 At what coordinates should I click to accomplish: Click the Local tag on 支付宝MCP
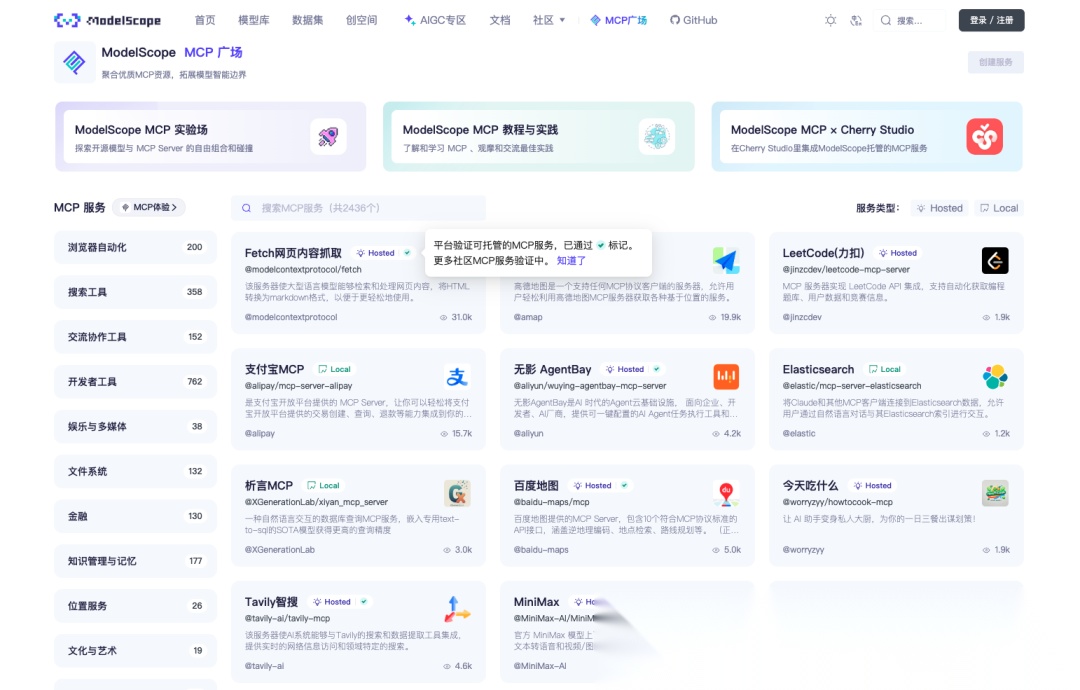pyautogui.click(x=335, y=369)
